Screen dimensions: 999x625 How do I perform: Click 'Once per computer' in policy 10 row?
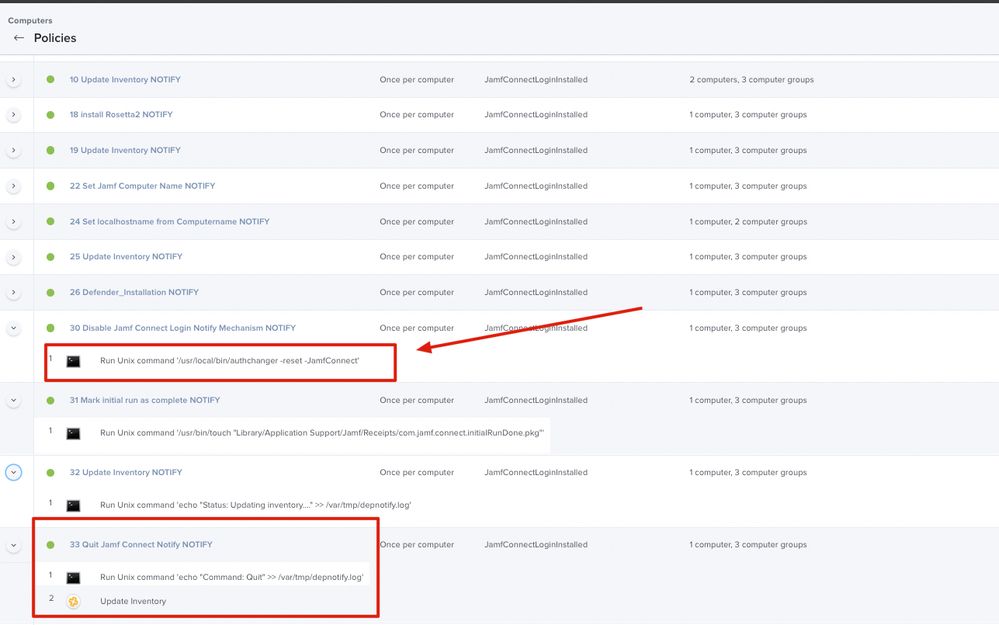coord(417,80)
